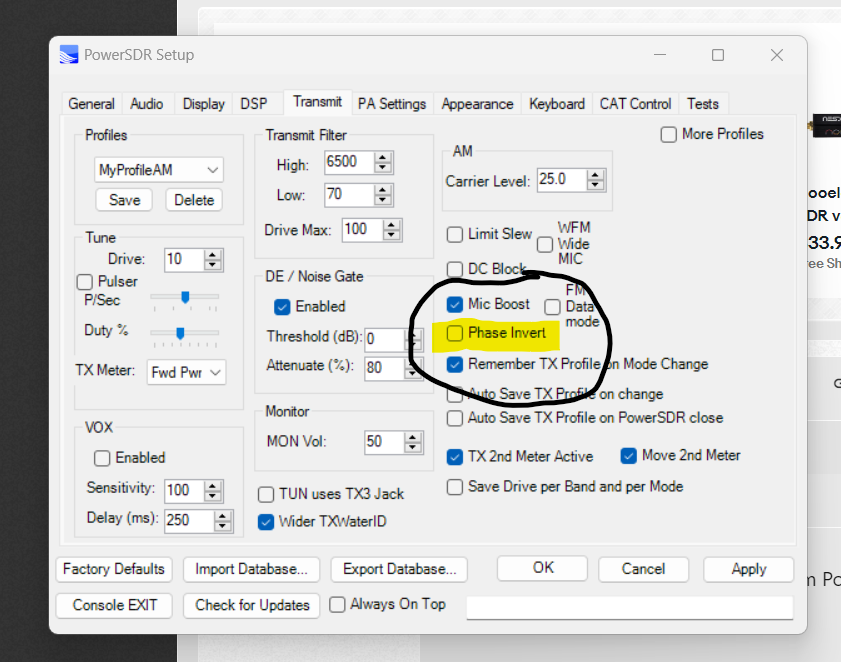Click the PowerSDR app icon in title bar
The width and height of the screenshot is (841, 662).
click(x=68, y=55)
